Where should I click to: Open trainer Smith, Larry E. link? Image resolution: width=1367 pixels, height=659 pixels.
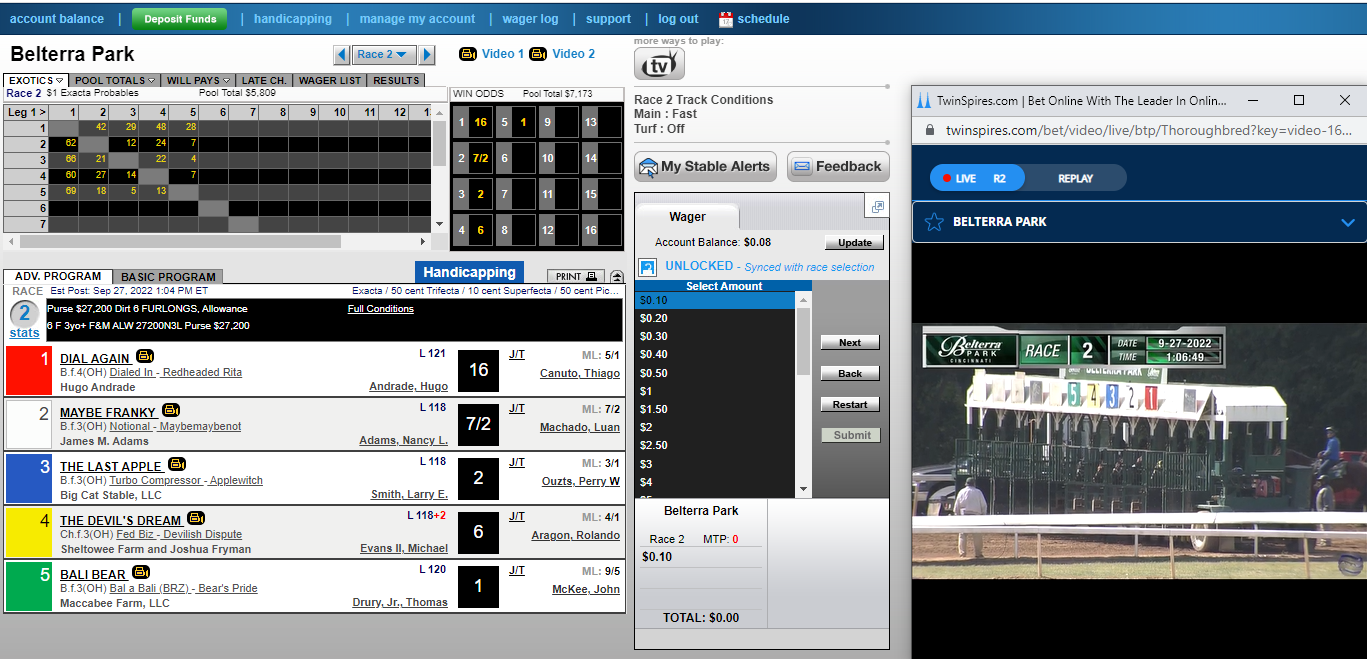click(409, 494)
